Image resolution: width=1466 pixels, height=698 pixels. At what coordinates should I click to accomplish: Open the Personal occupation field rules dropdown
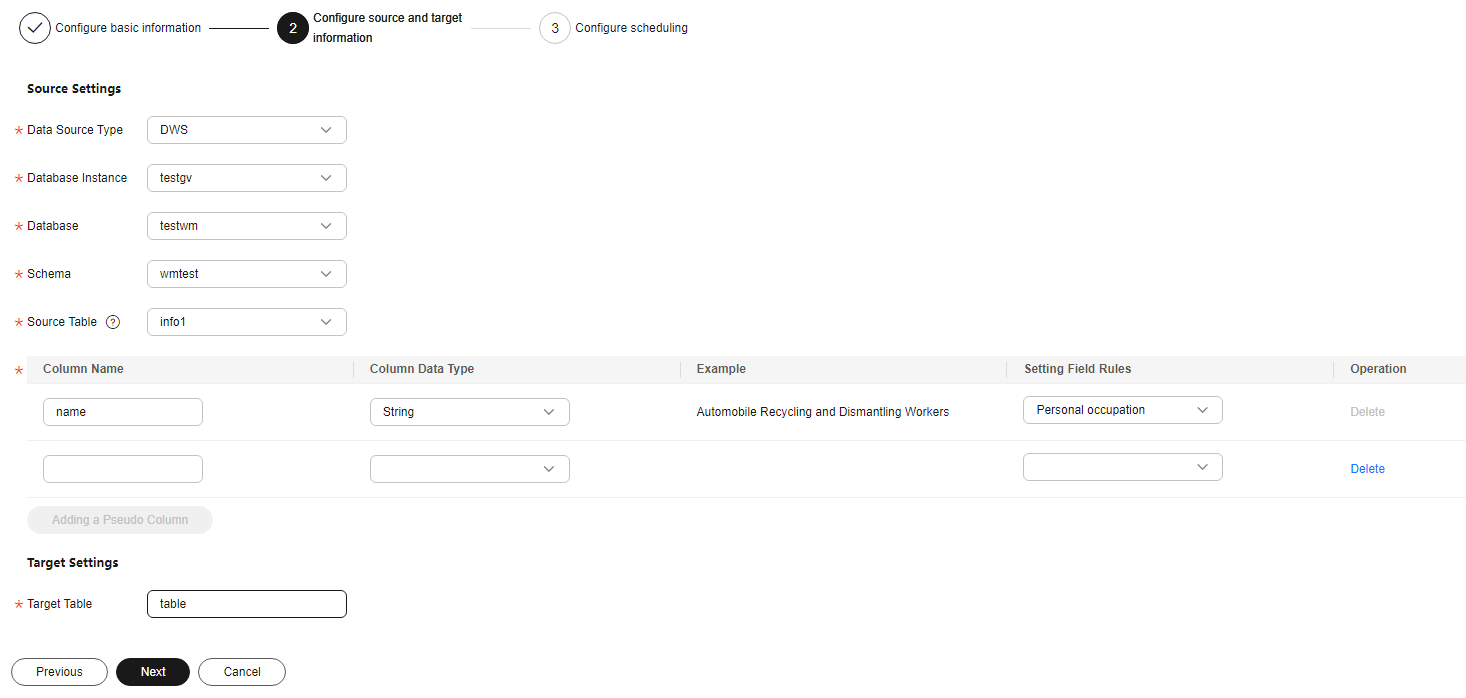(1122, 410)
